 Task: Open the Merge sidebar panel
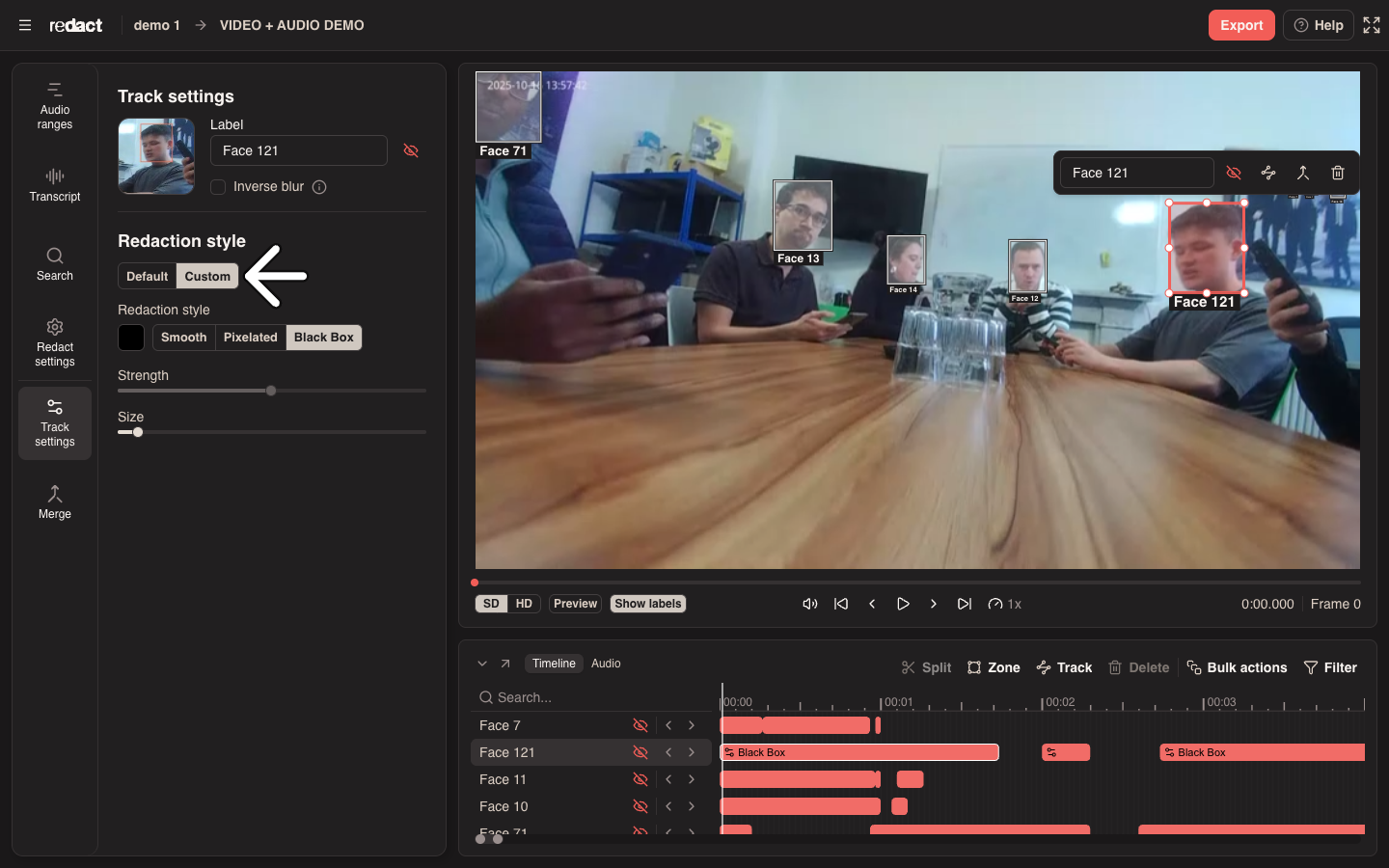[55, 502]
